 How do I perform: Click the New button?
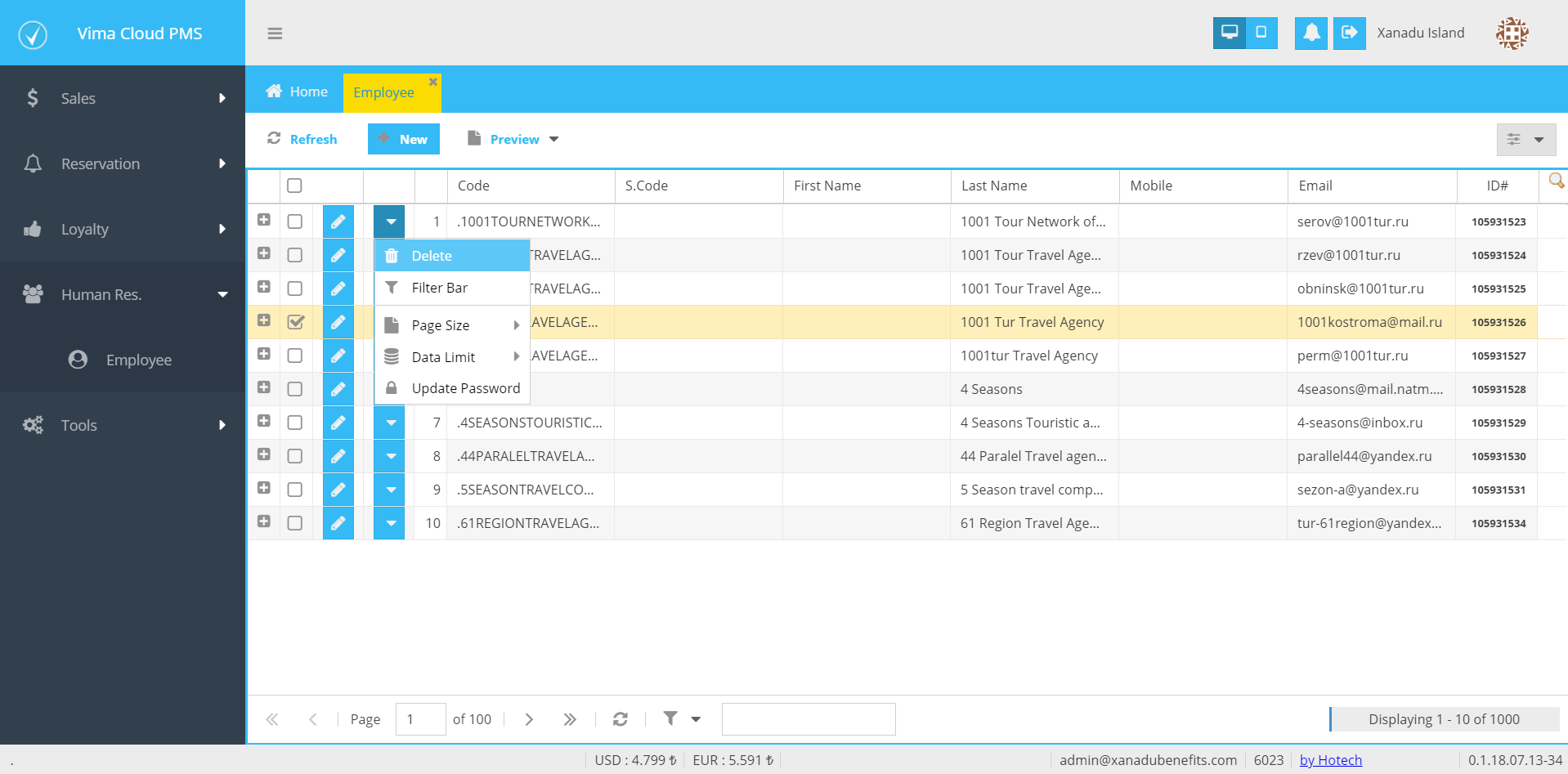pos(404,139)
